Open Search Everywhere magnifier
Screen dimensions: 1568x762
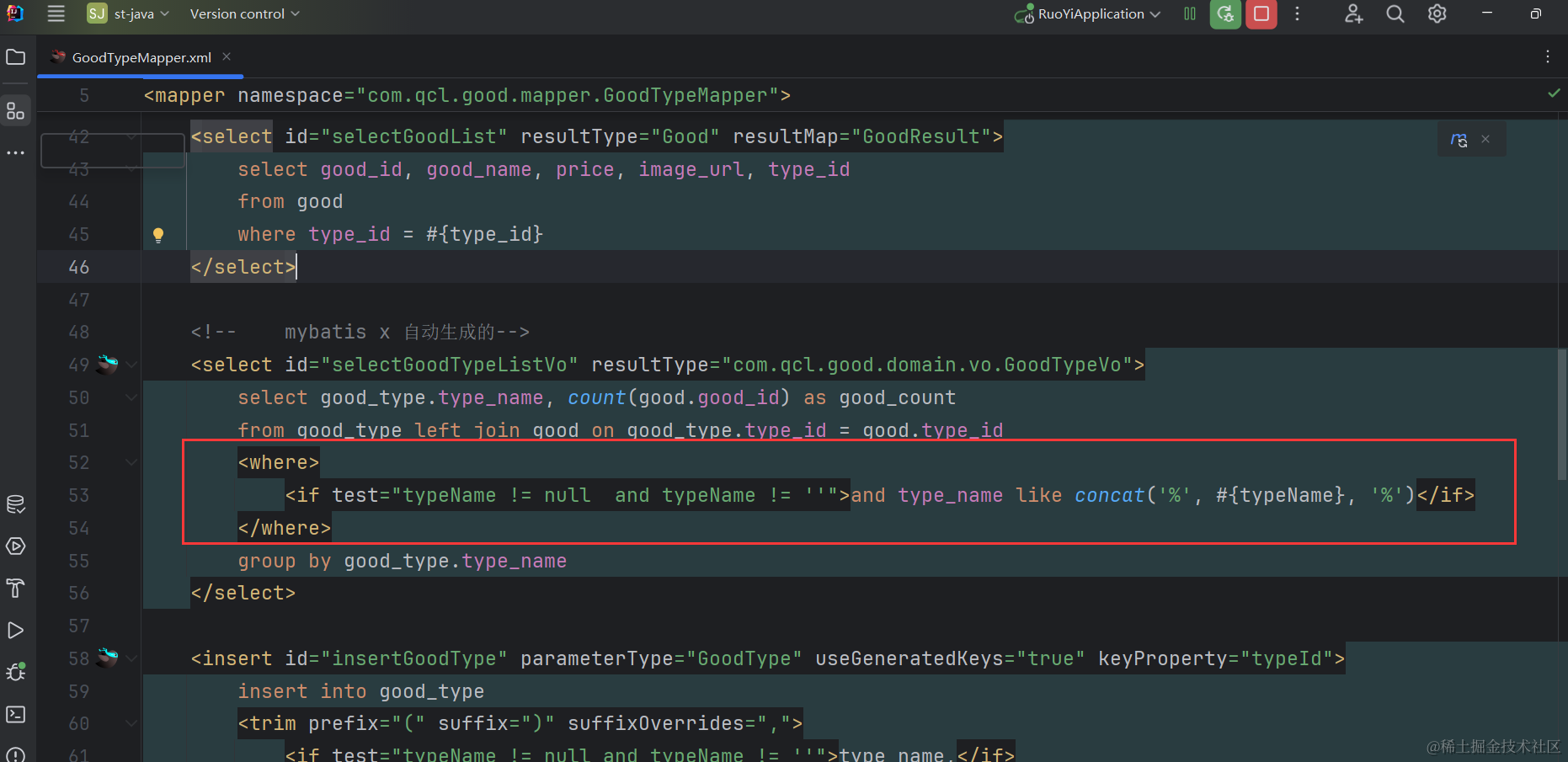pos(1395,14)
